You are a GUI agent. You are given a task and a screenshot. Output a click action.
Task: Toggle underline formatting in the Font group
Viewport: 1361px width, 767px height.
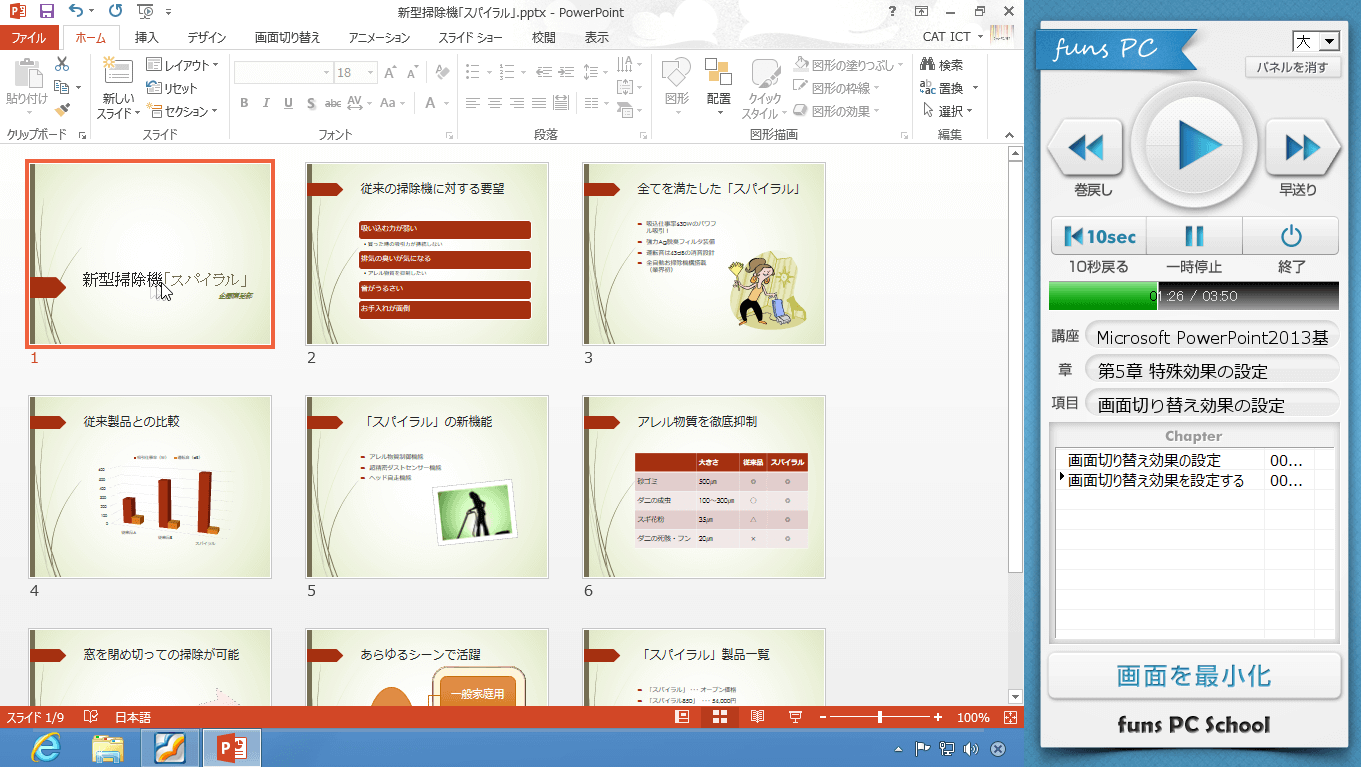288,103
